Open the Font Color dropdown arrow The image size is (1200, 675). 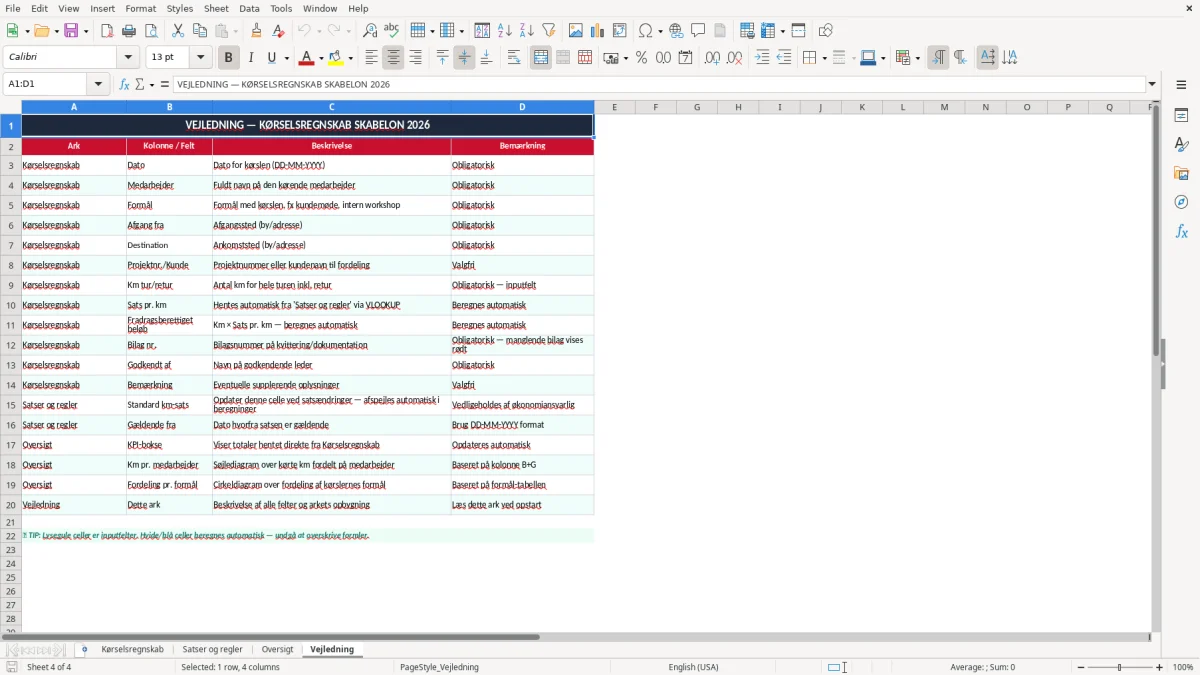pyautogui.click(x=323, y=58)
